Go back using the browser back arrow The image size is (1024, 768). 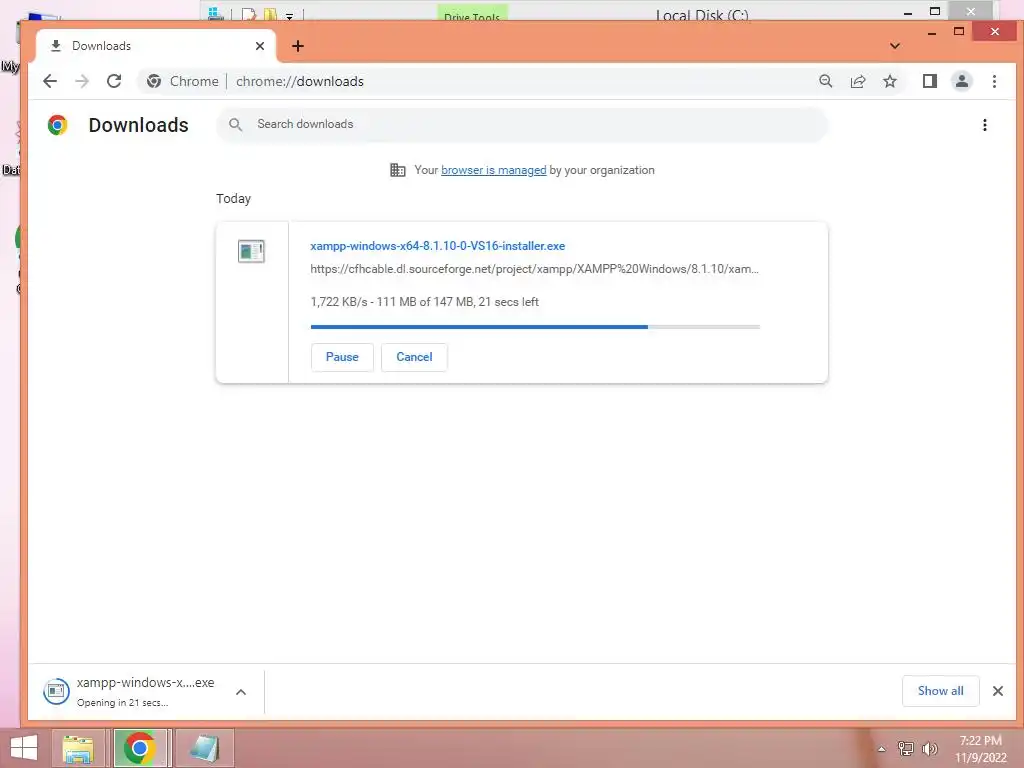coord(50,81)
